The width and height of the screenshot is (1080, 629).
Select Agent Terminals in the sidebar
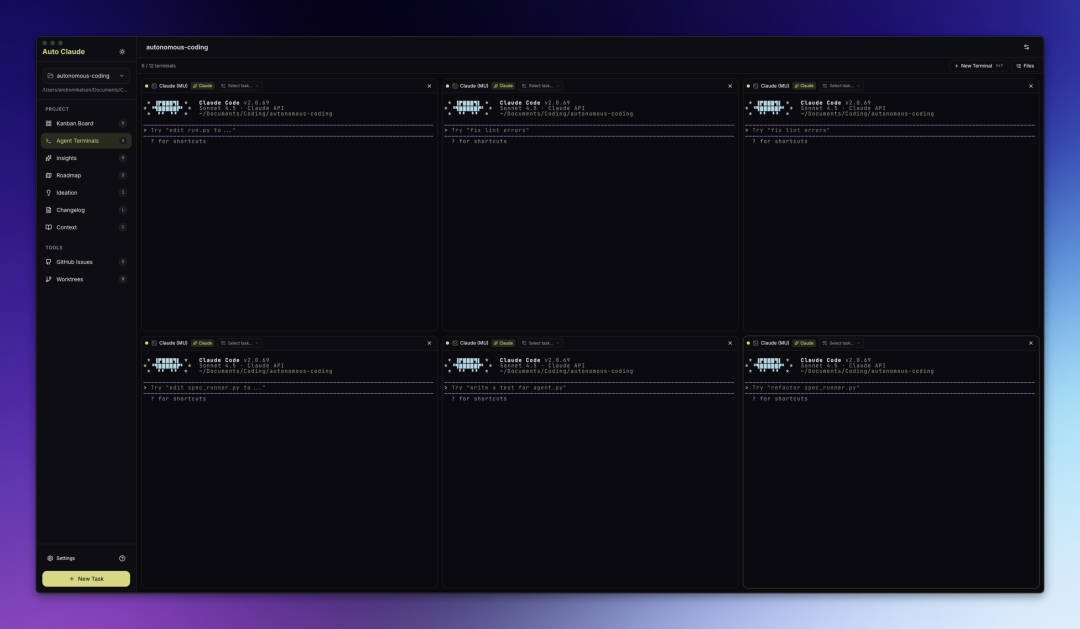[x=77, y=140]
